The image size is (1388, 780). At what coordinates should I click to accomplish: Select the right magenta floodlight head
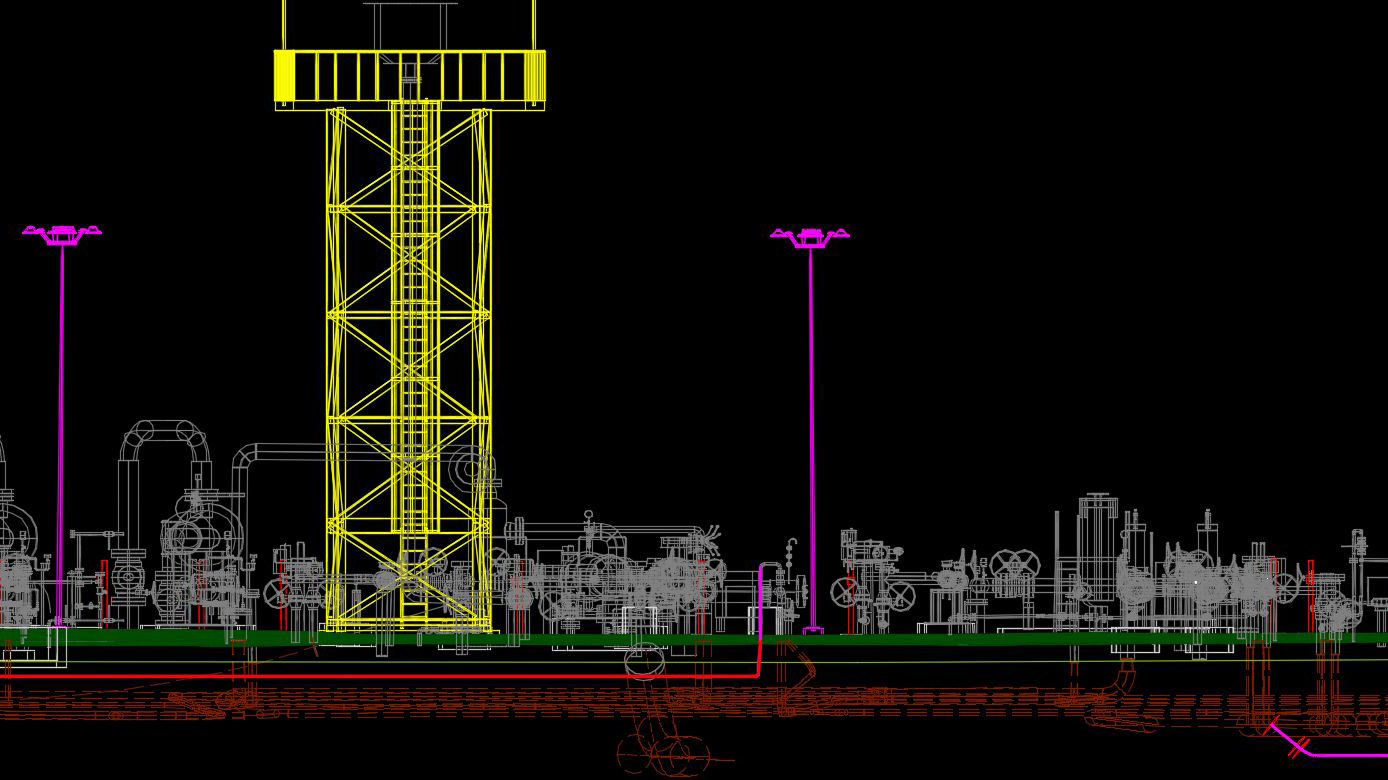pos(810,237)
